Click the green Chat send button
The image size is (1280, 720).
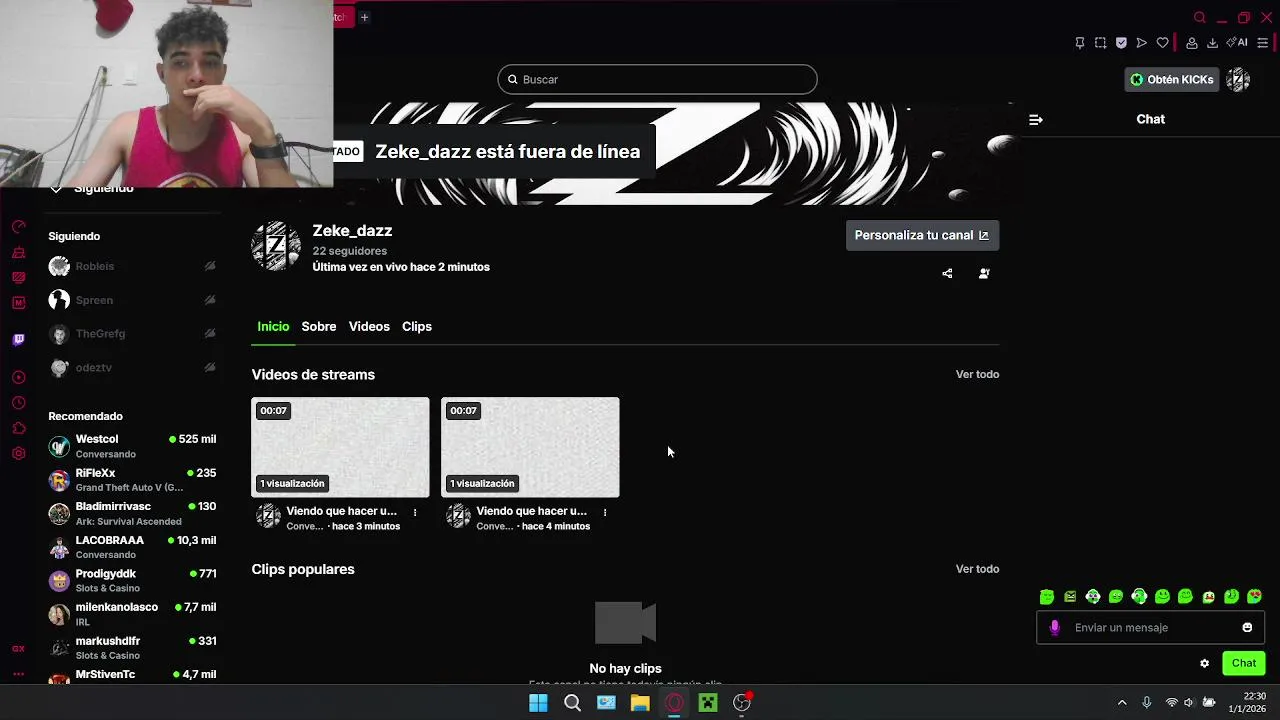(x=1244, y=663)
